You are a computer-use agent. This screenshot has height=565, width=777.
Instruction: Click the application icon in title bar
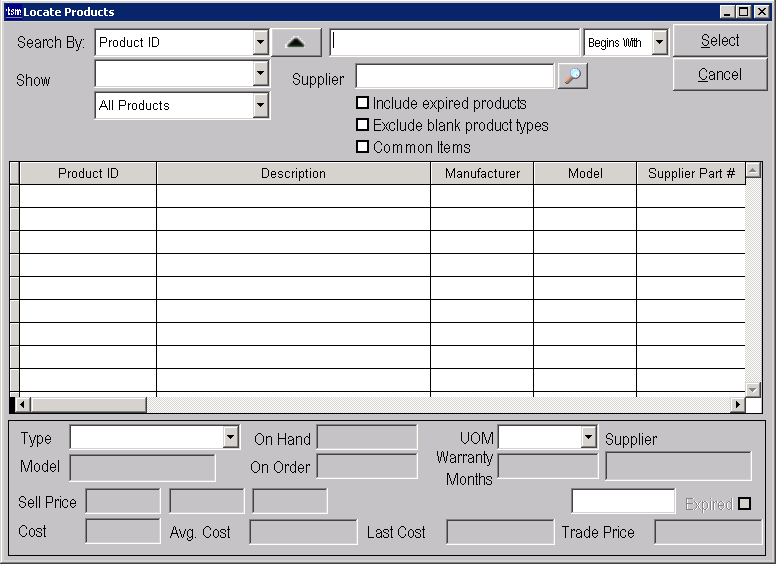[x=13, y=12]
